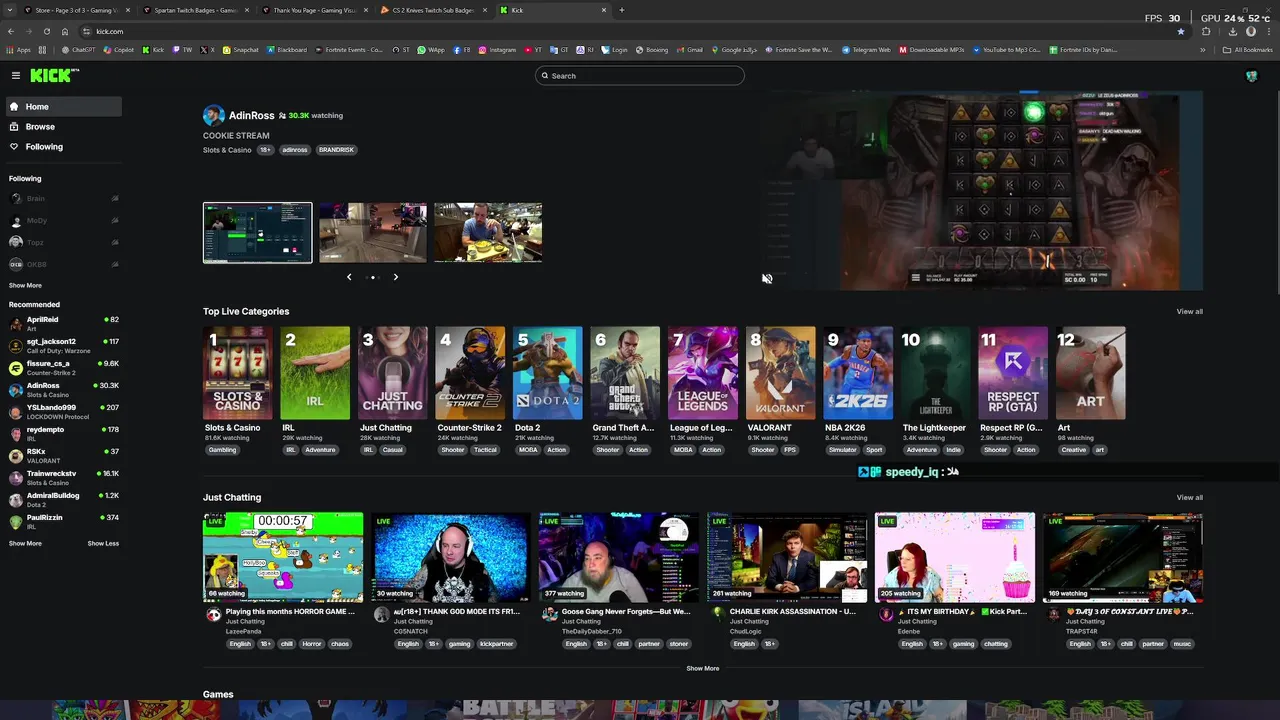Viewport: 1280px width, 720px height.
Task: Open the hamburger sidebar menu
Action: [16, 75]
